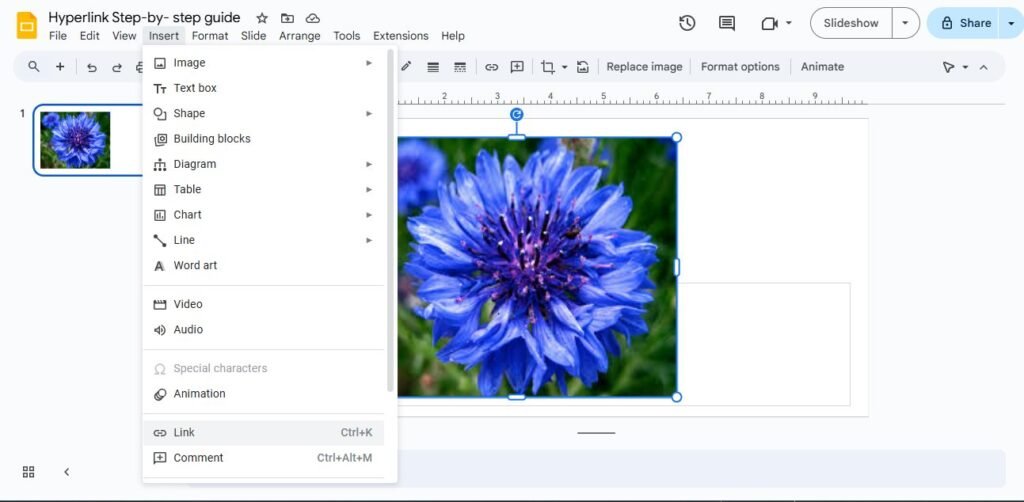1024x502 pixels.
Task: Select Building blocks menu item
Action: [x=263, y=139]
